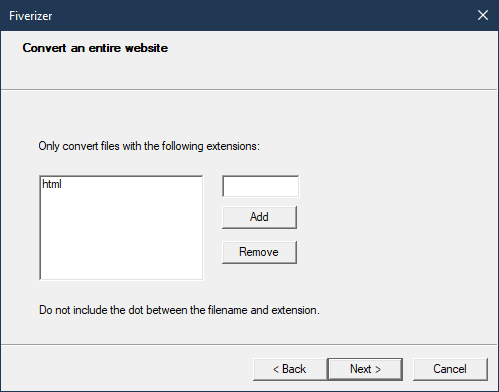The image size is (499, 392).
Task: Close the Fiverizer window
Action: pos(483,15)
